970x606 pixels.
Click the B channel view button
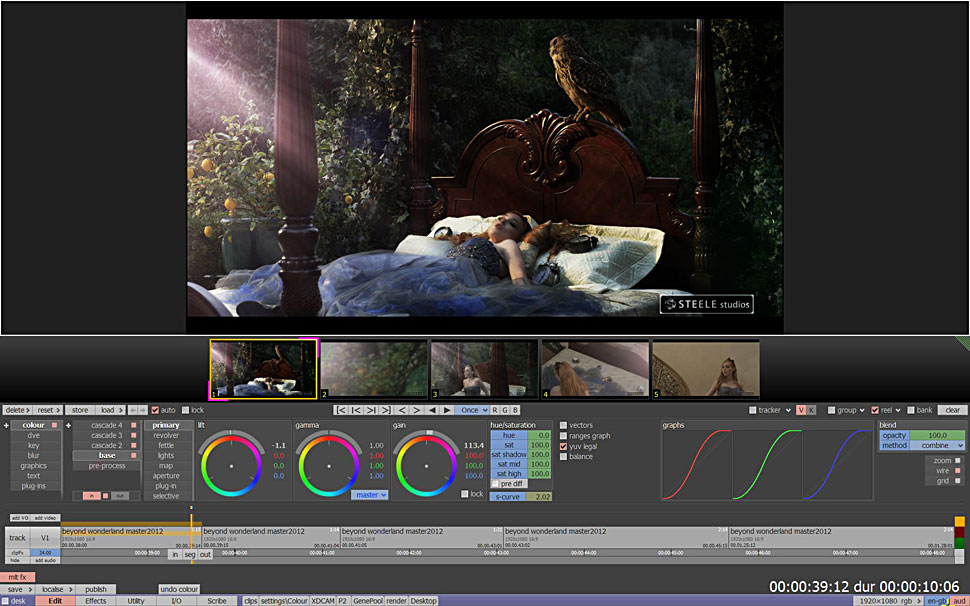pos(515,410)
